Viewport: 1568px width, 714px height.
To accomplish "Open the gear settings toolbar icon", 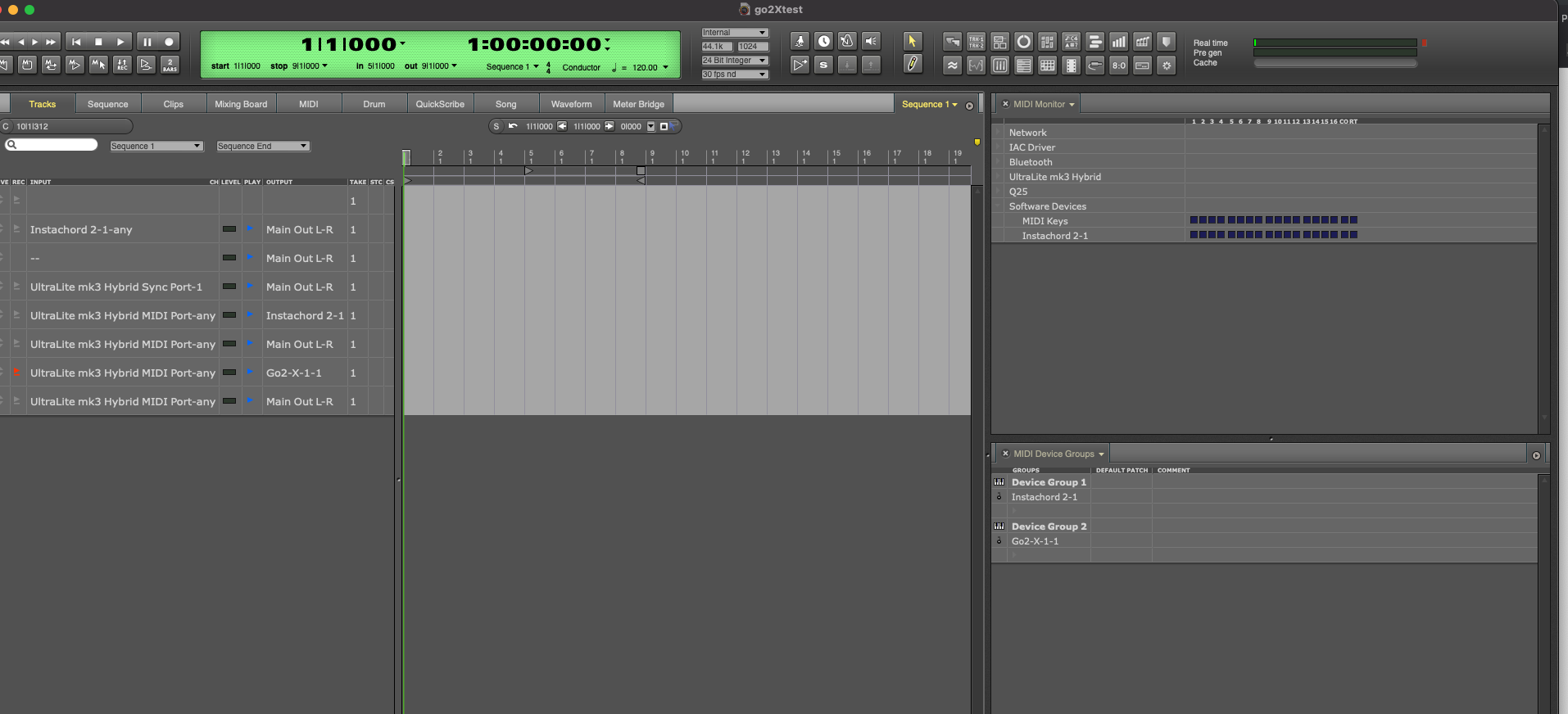I will tap(1166, 66).
